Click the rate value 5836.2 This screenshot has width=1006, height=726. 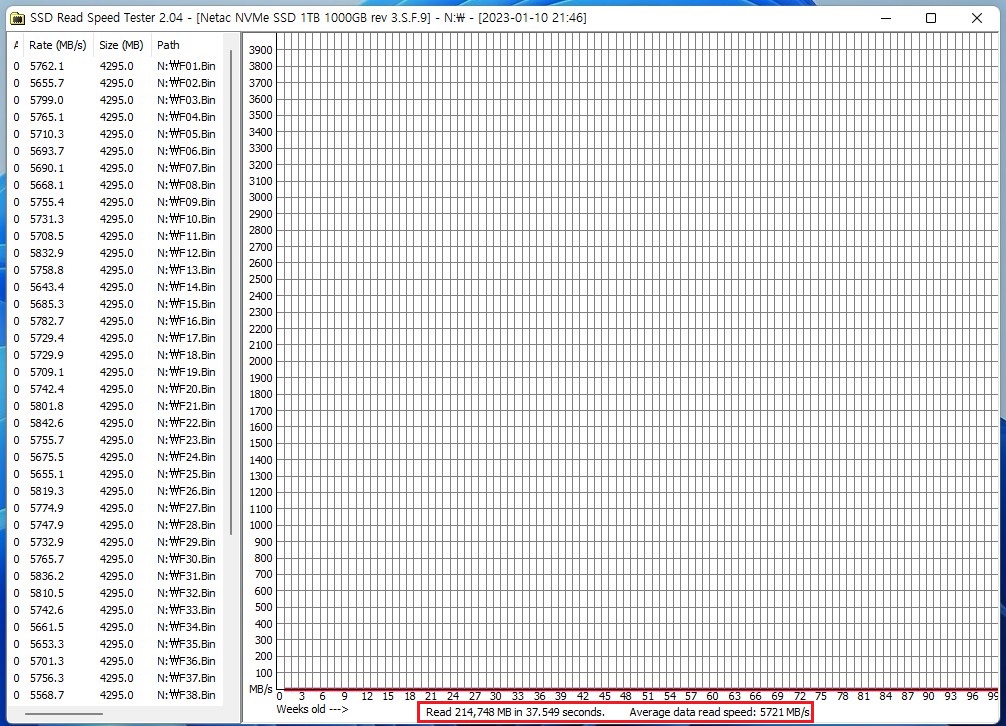[x=47, y=576]
